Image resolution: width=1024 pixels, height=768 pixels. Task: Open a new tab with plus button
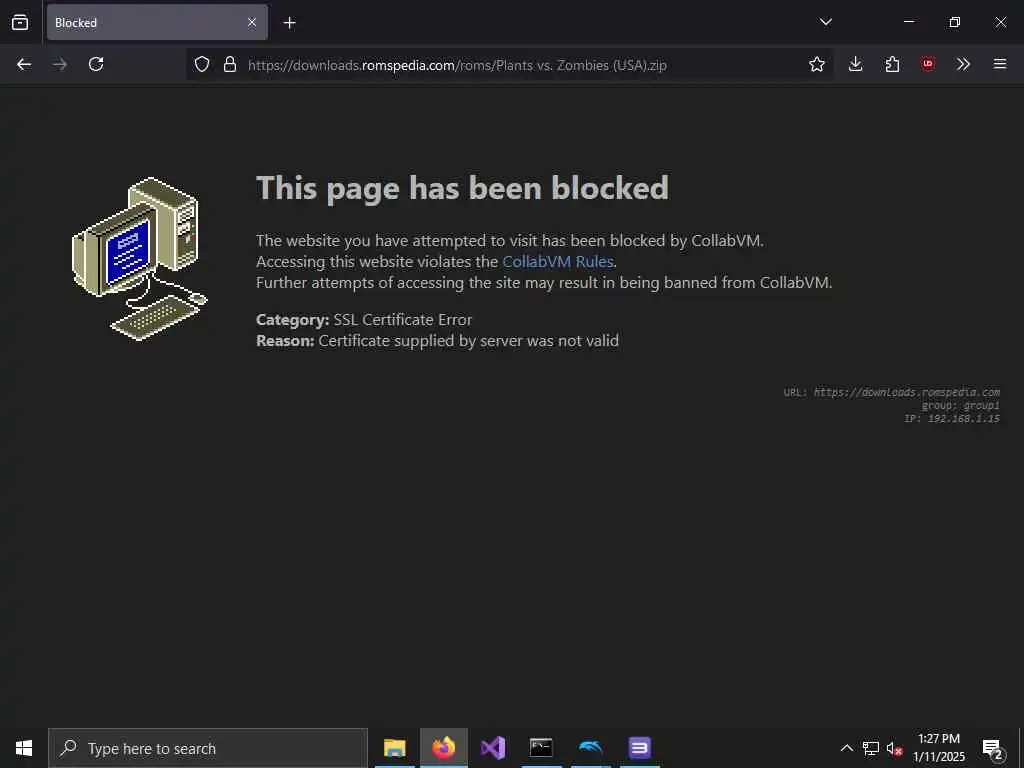[x=289, y=23]
